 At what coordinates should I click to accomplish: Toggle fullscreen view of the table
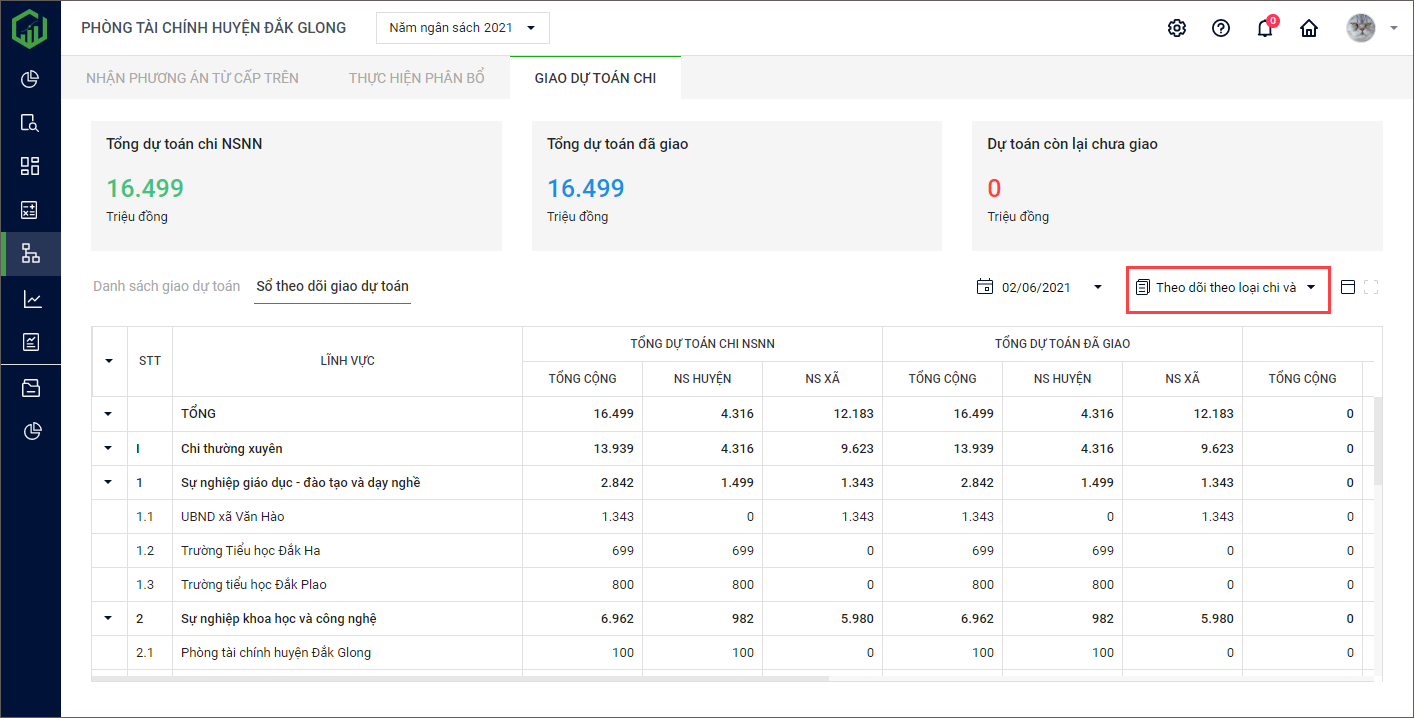point(1371,287)
